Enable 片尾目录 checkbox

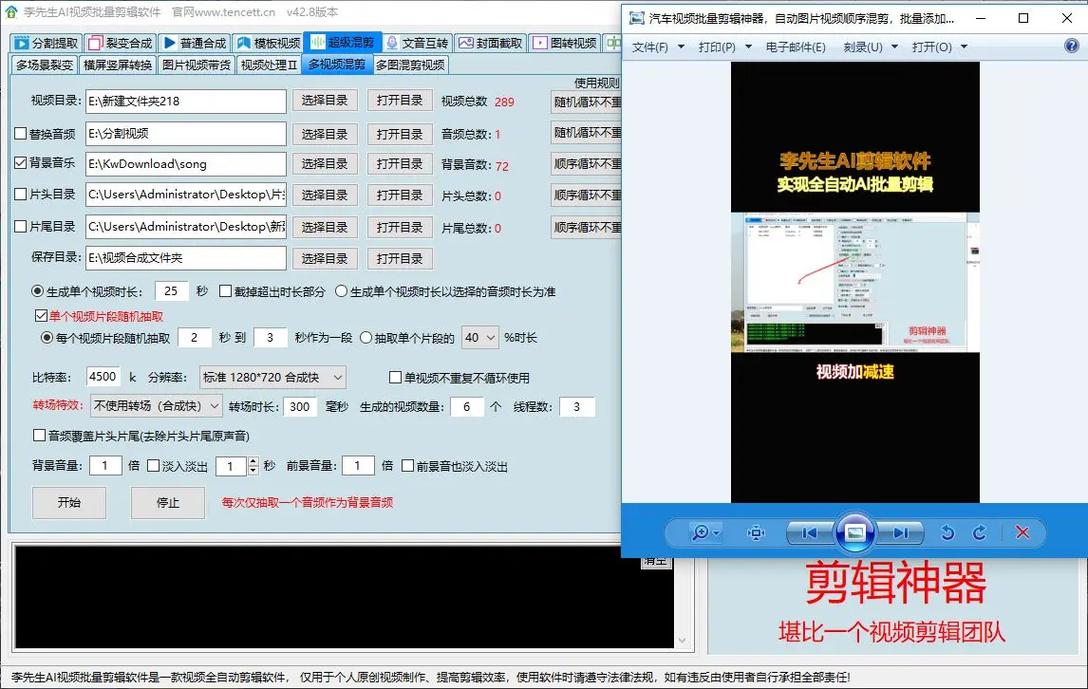tap(21, 226)
